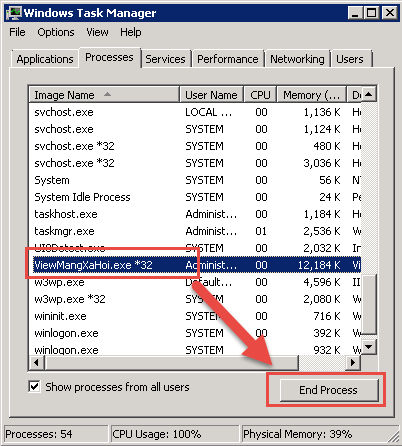The image size is (402, 446).
Task: Select svchost.exe *32 row using 480 K
Action: (x=195, y=146)
